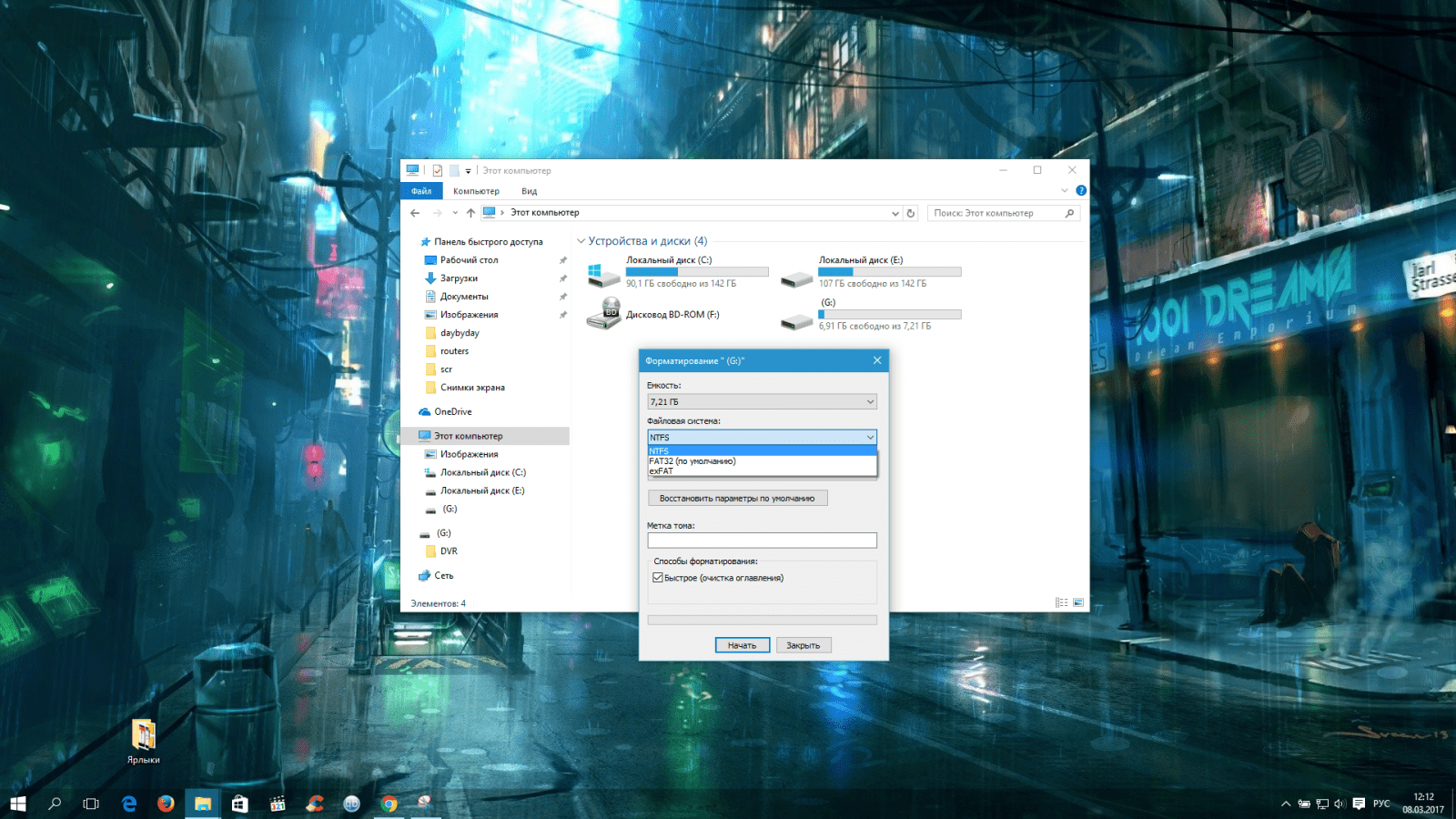Toggle the quick format checkbox
The image size is (1456, 819).
point(657,578)
